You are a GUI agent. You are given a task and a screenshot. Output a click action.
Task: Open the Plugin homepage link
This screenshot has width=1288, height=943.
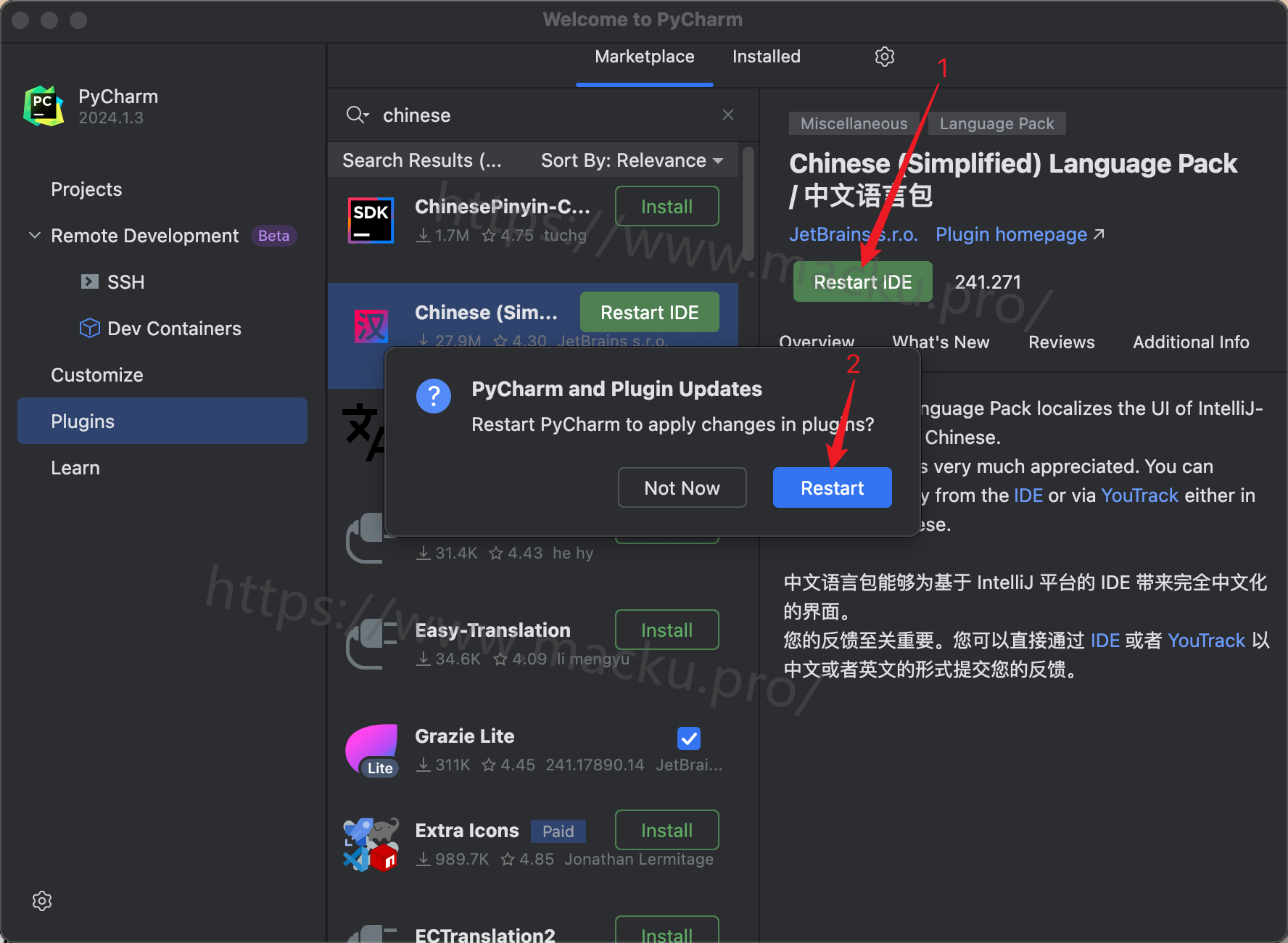(x=1019, y=234)
